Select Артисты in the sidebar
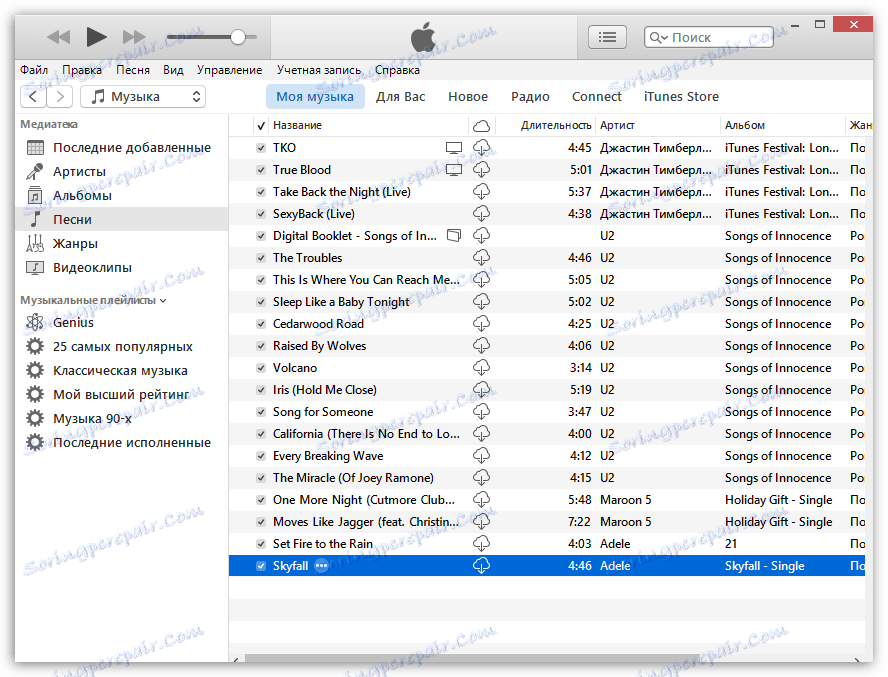The width and height of the screenshot is (888, 677). [121, 172]
